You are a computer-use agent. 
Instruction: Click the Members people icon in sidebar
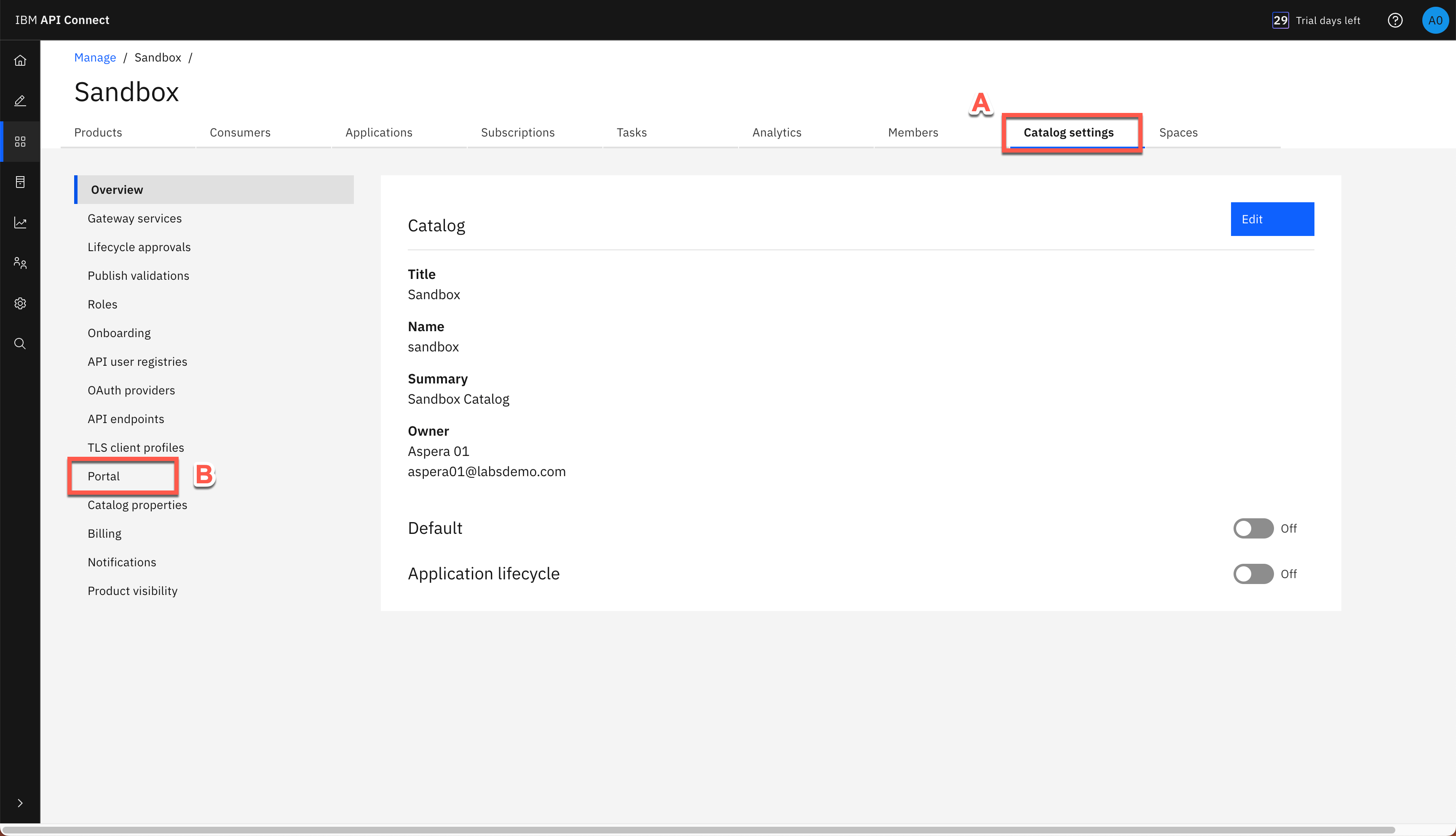pyautogui.click(x=20, y=263)
